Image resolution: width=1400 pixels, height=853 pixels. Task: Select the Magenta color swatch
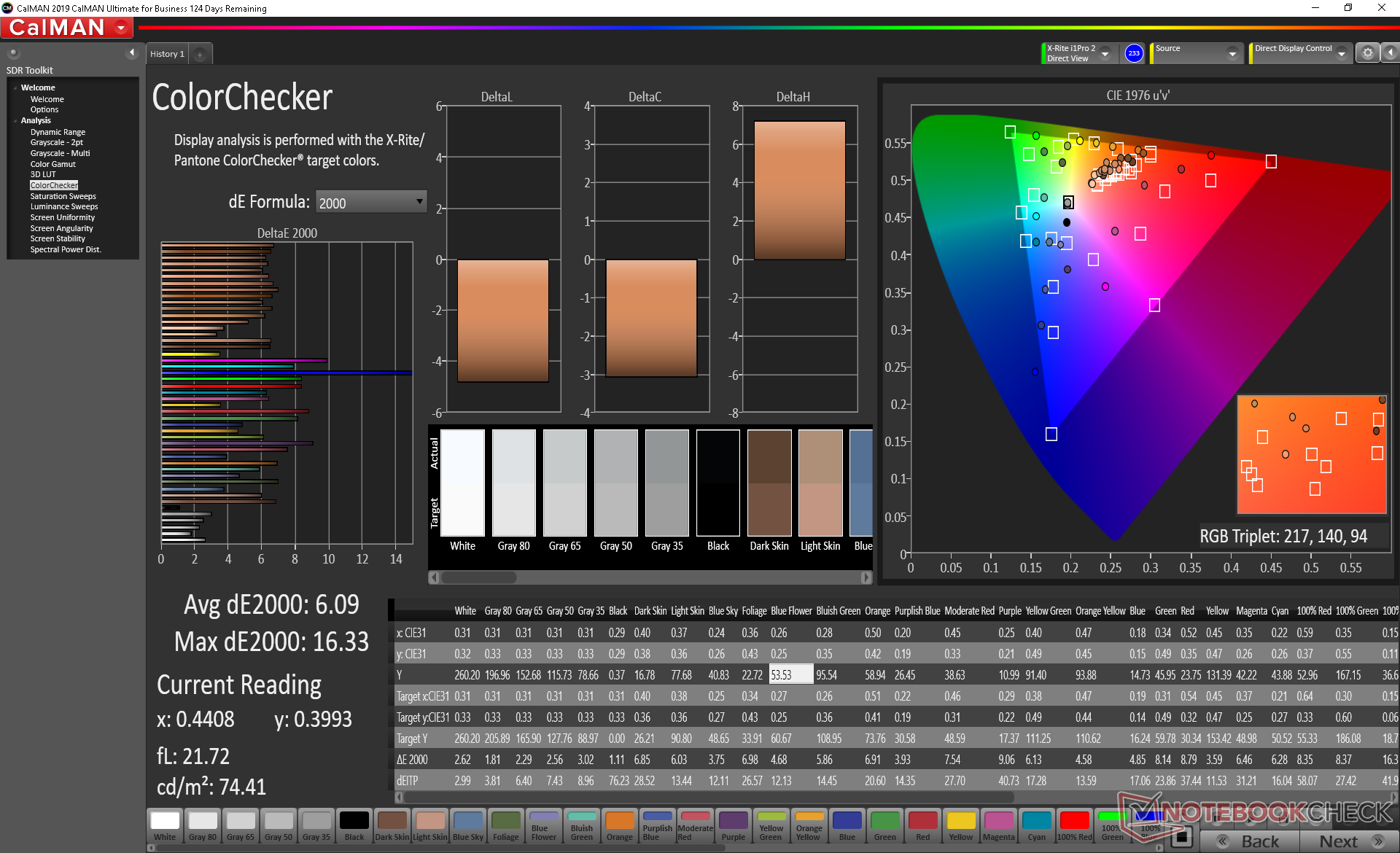[998, 825]
